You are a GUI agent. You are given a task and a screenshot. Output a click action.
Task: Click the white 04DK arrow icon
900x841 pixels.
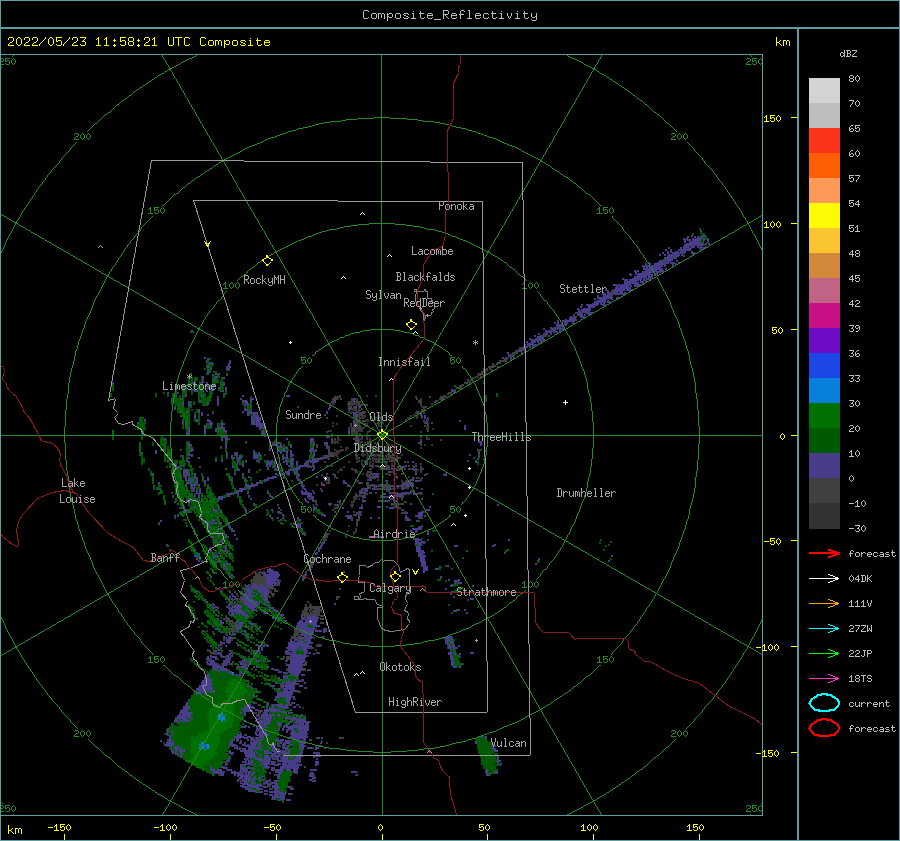824,578
